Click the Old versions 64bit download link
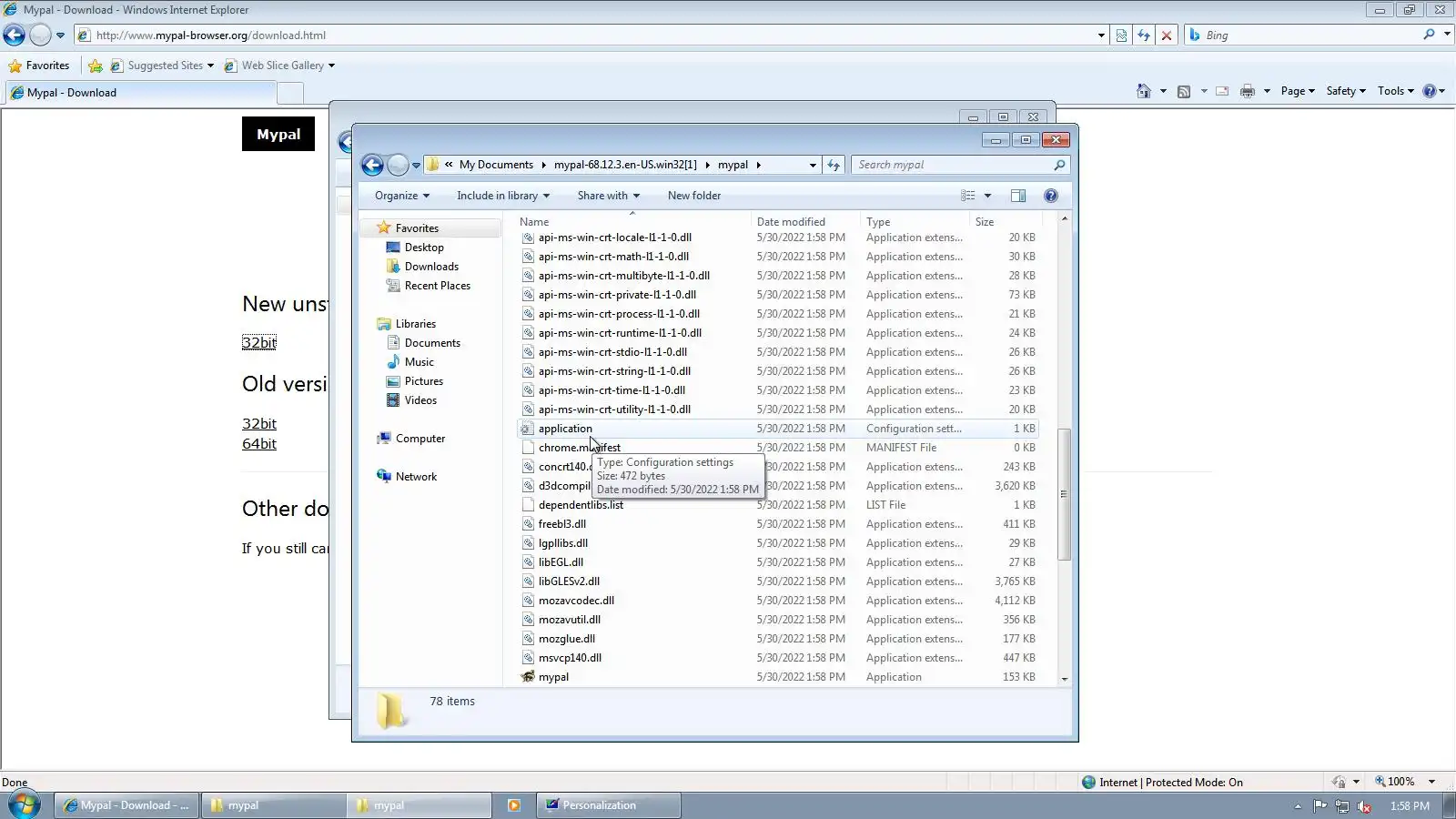1456x819 pixels. point(259,444)
